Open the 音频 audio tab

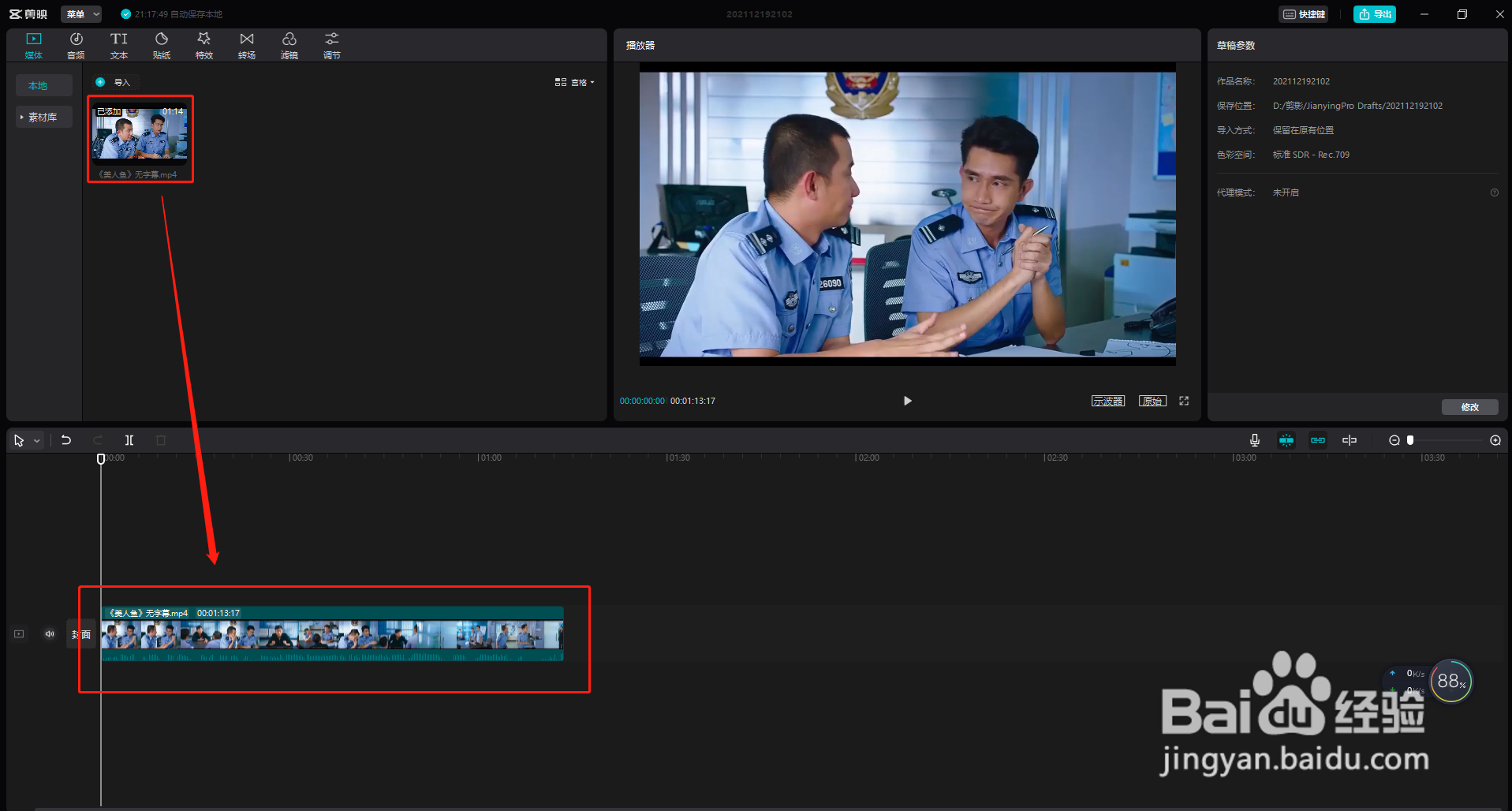click(x=76, y=46)
